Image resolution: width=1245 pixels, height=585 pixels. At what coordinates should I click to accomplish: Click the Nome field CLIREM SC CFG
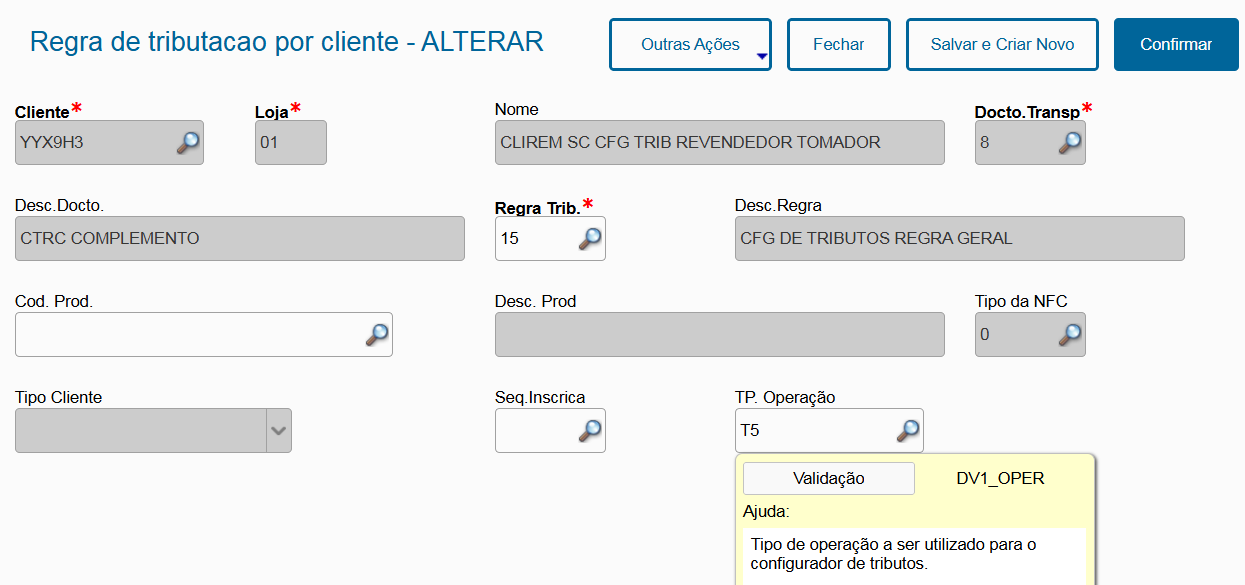point(720,143)
